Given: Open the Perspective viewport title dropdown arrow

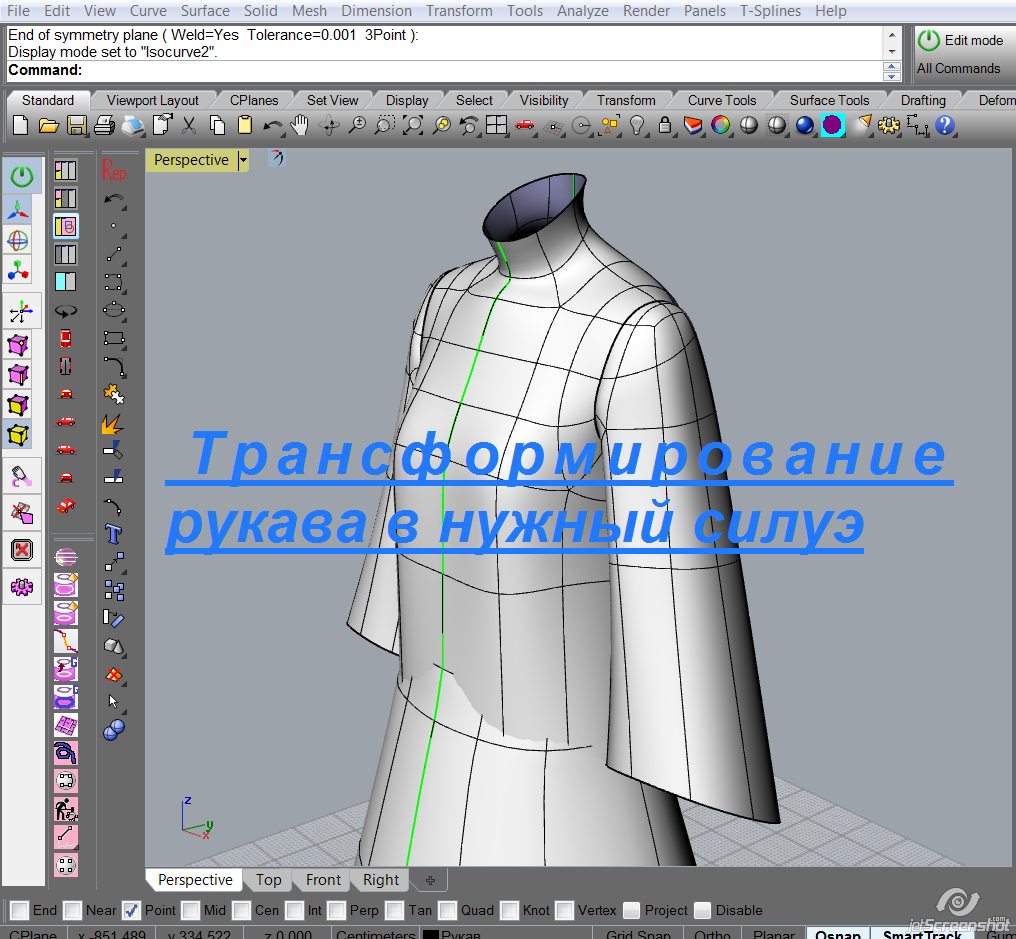Looking at the screenshot, I should pyautogui.click(x=243, y=160).
